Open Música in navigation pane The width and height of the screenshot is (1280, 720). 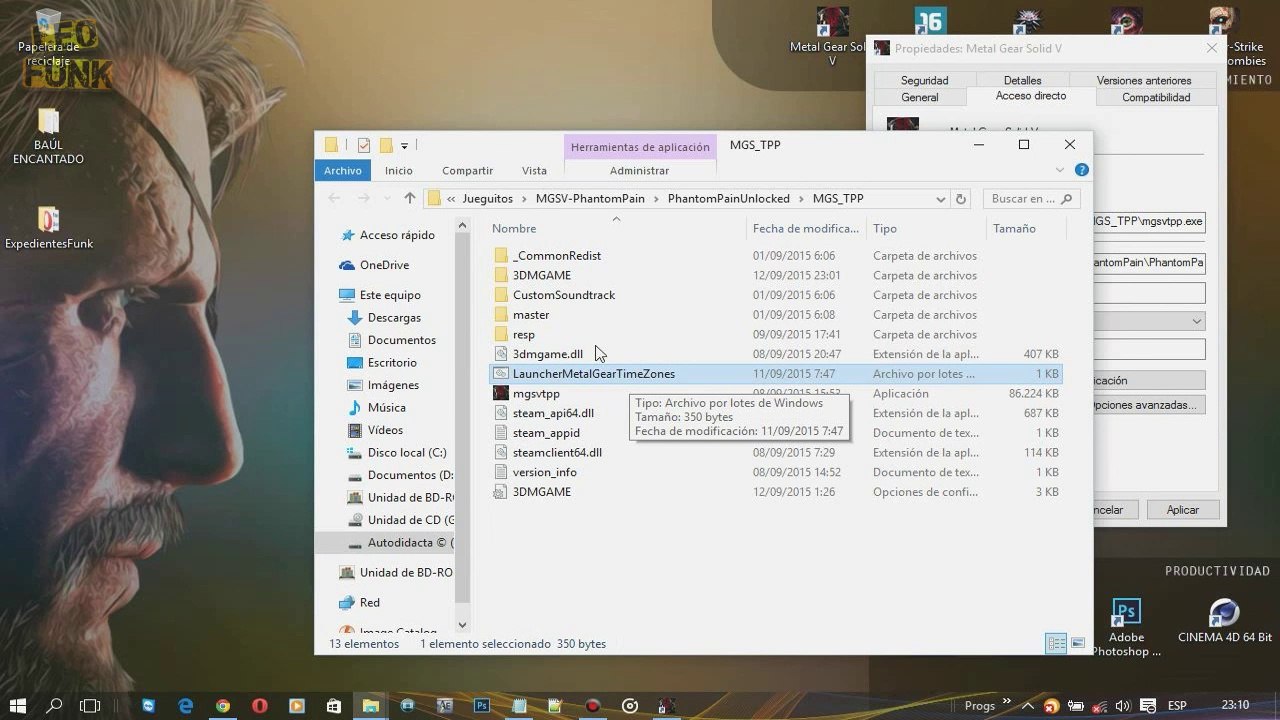(x=386, y=408)
